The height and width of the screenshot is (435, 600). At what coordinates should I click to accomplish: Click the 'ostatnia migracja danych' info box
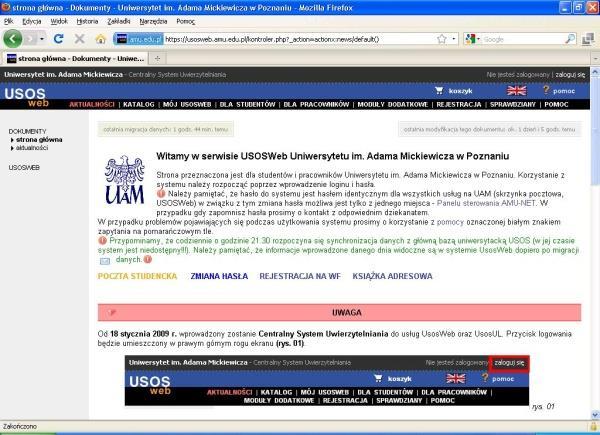coord(166,129)
